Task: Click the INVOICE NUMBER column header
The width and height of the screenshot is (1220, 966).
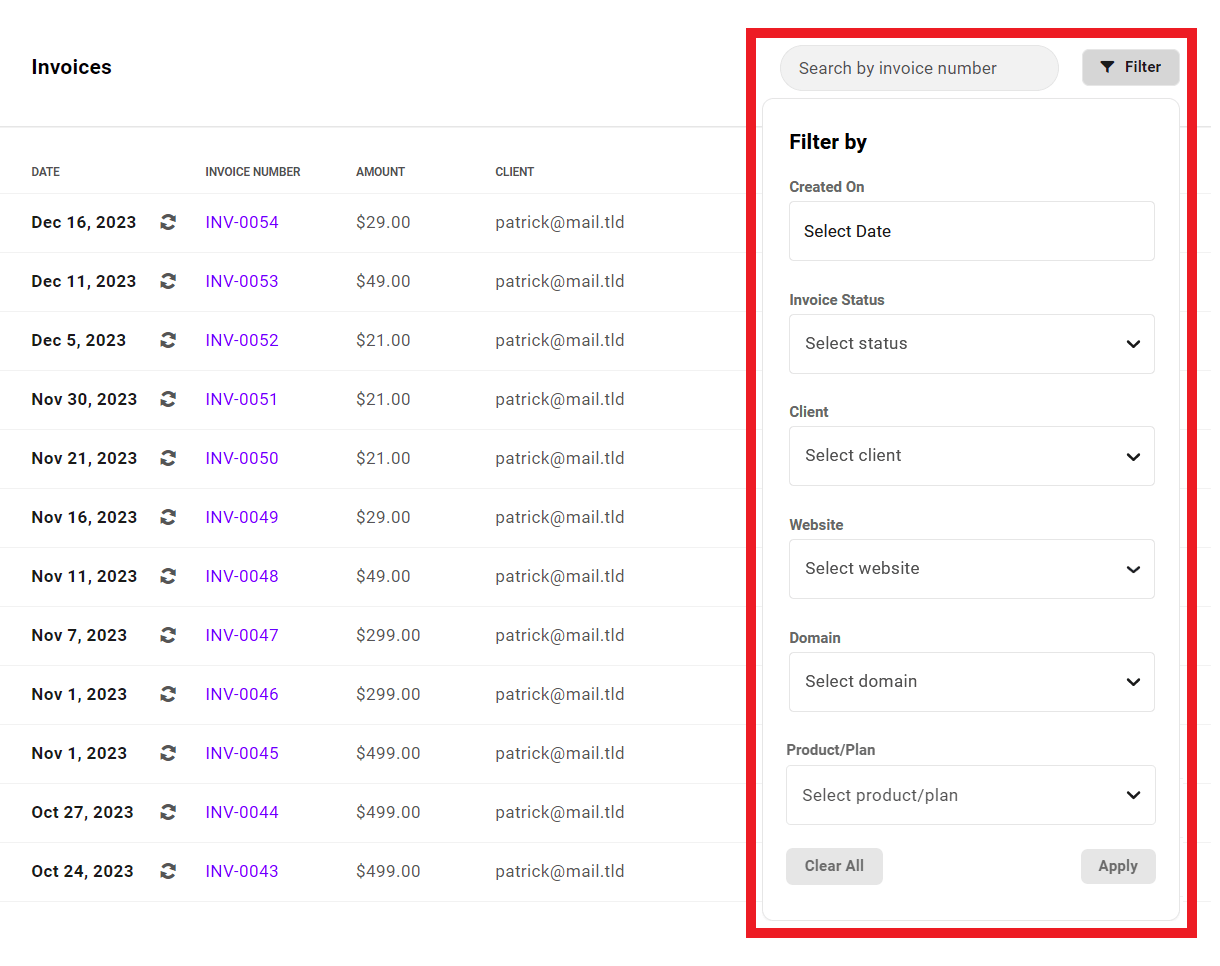Action: pyautogui.click(x=253, y=172)
